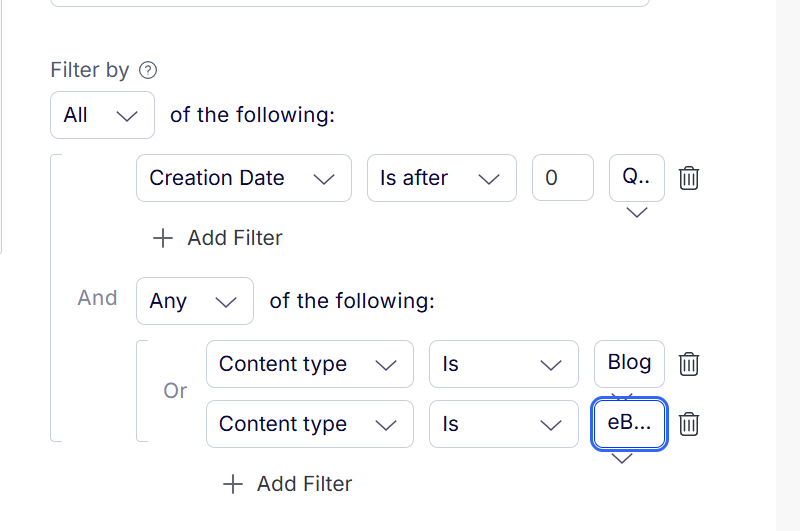This screenshot has height=531, width=800.
Task: Open Content type dropdown in eB... row
Action: pyautogui.click(x=310, y=424)
